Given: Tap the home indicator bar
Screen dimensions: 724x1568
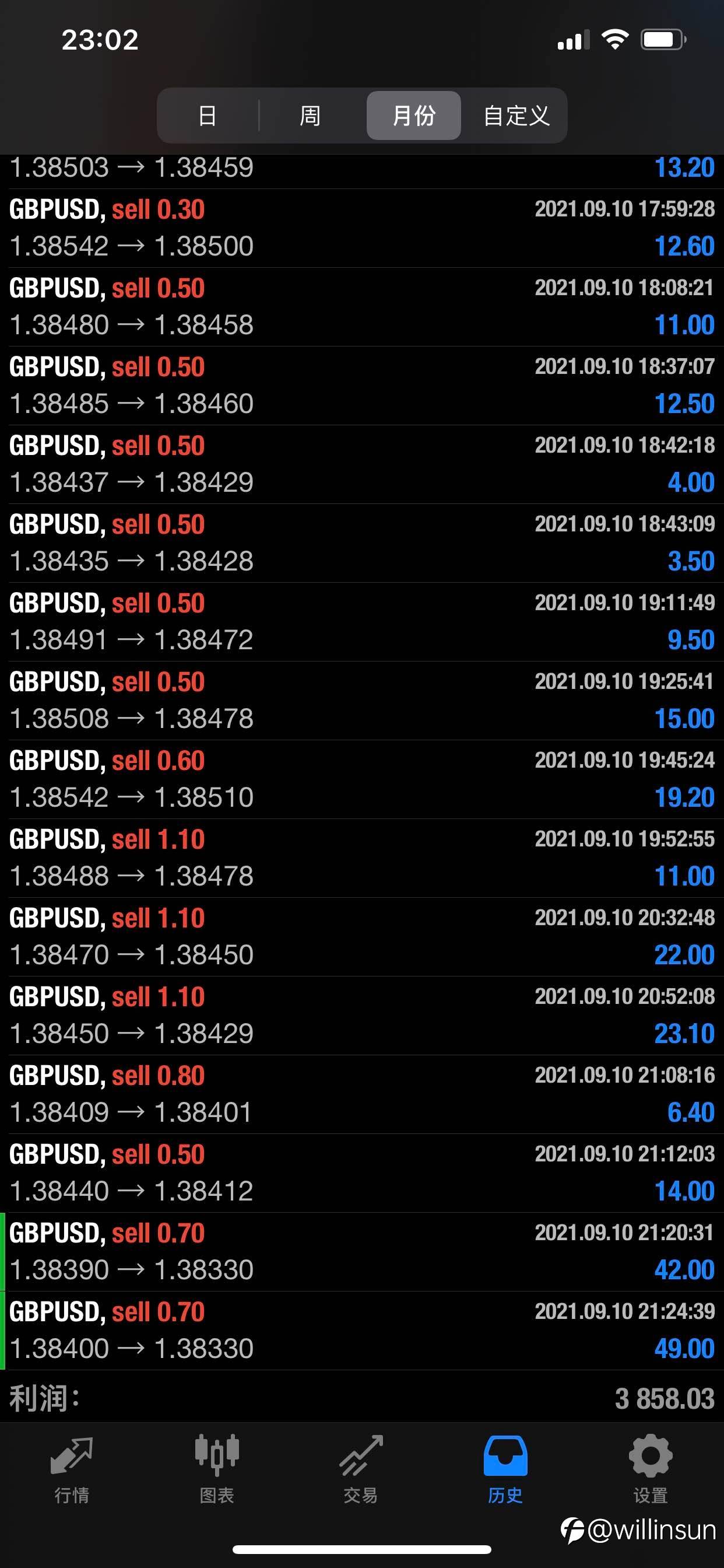Looking at the screenshot, I should click(x=361, y=1549).
